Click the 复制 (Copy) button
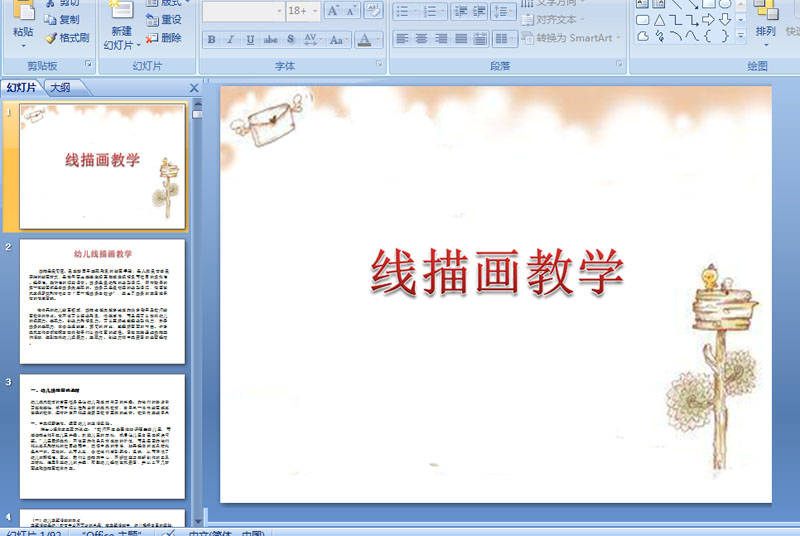This screenshot has width=800, height=536. [62, 19]
